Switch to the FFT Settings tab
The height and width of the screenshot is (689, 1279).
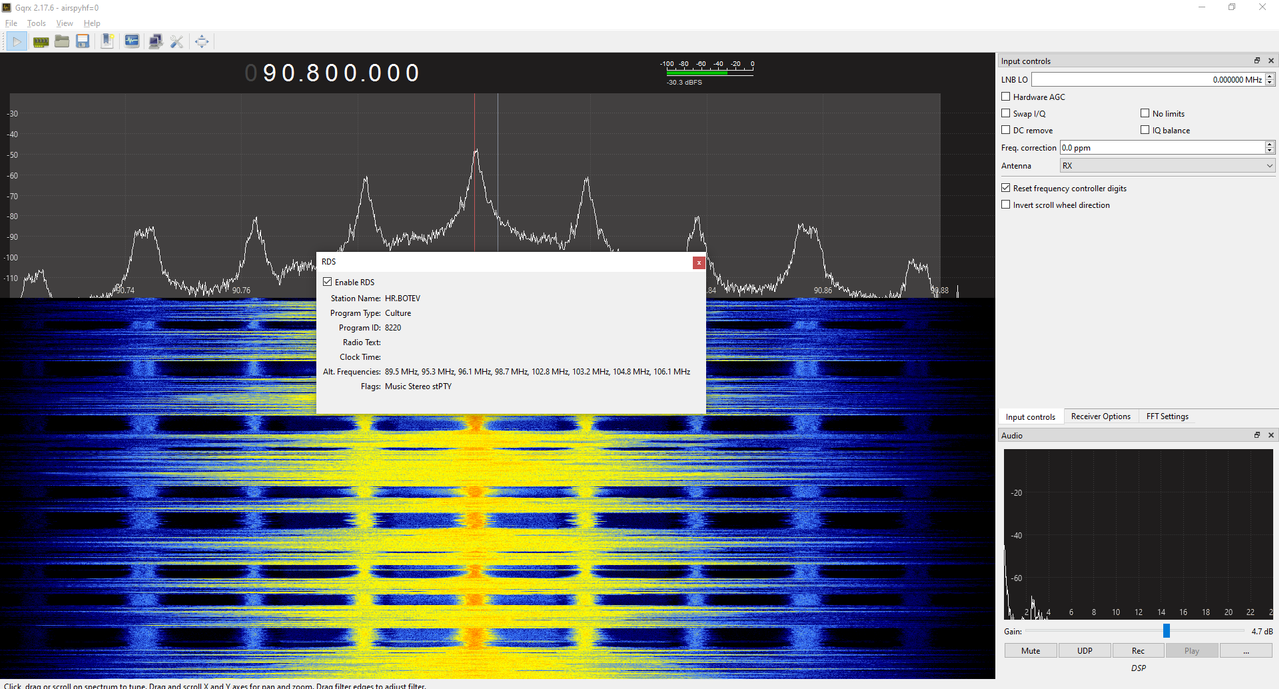[x=1167, y=416]
